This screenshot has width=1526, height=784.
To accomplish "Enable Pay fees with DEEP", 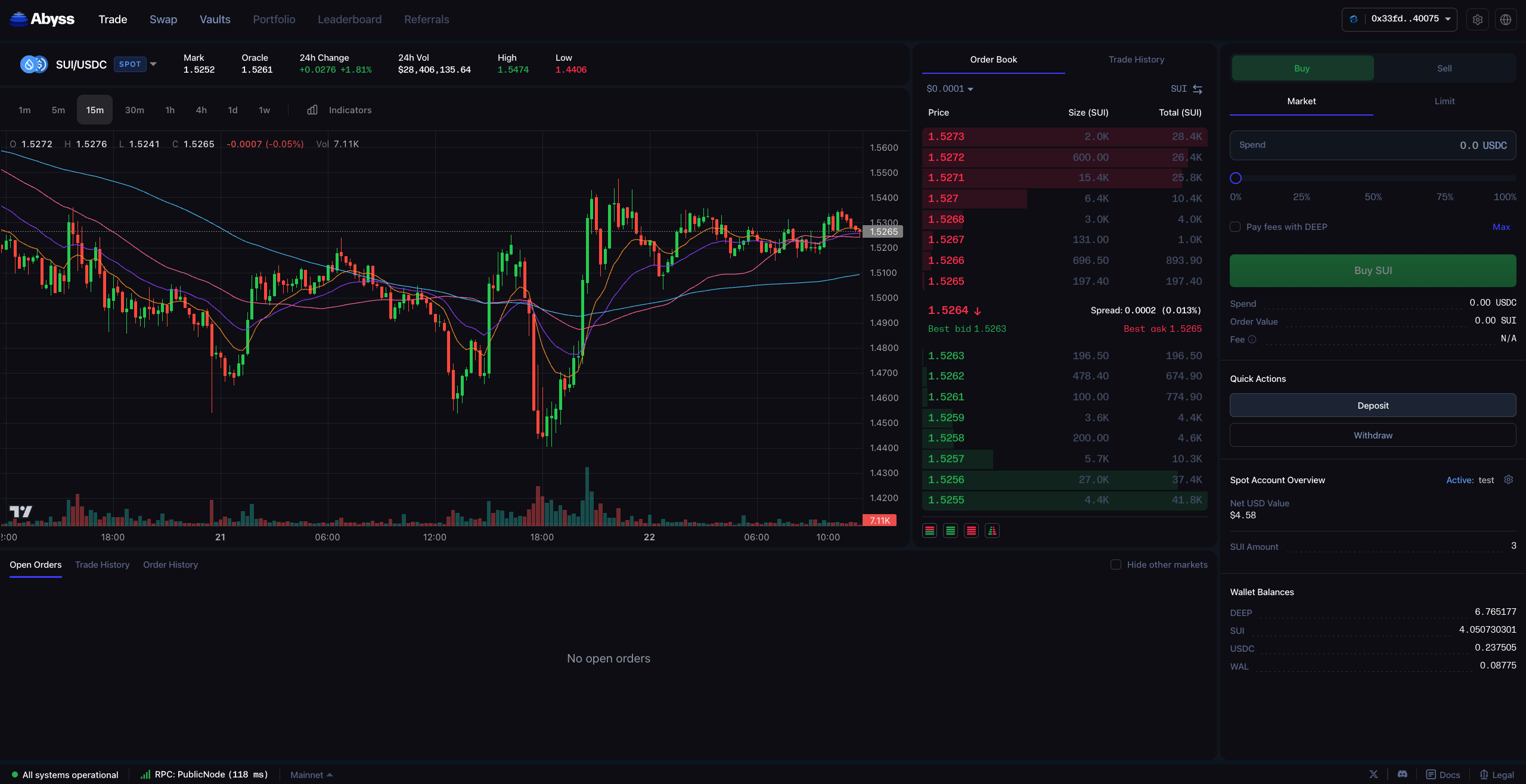I will pyautogui.click(x=1236, y=227).
